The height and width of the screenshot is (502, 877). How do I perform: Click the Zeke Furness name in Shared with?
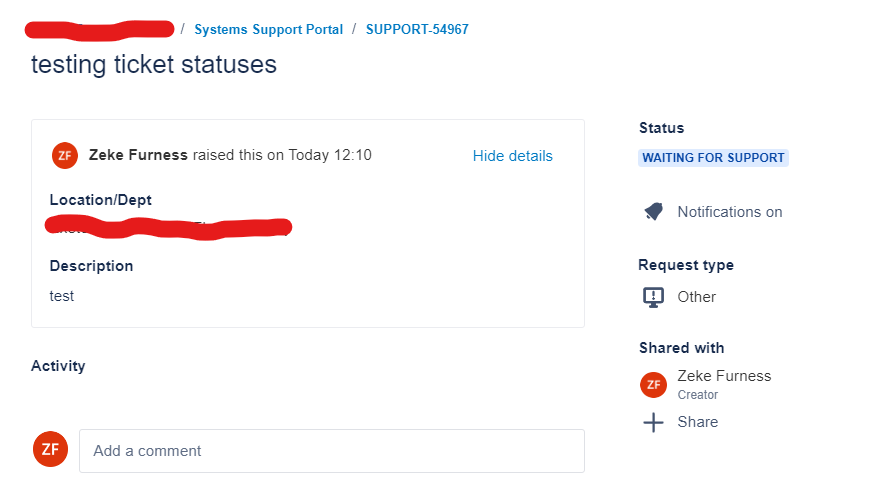[x=724, y=376]
